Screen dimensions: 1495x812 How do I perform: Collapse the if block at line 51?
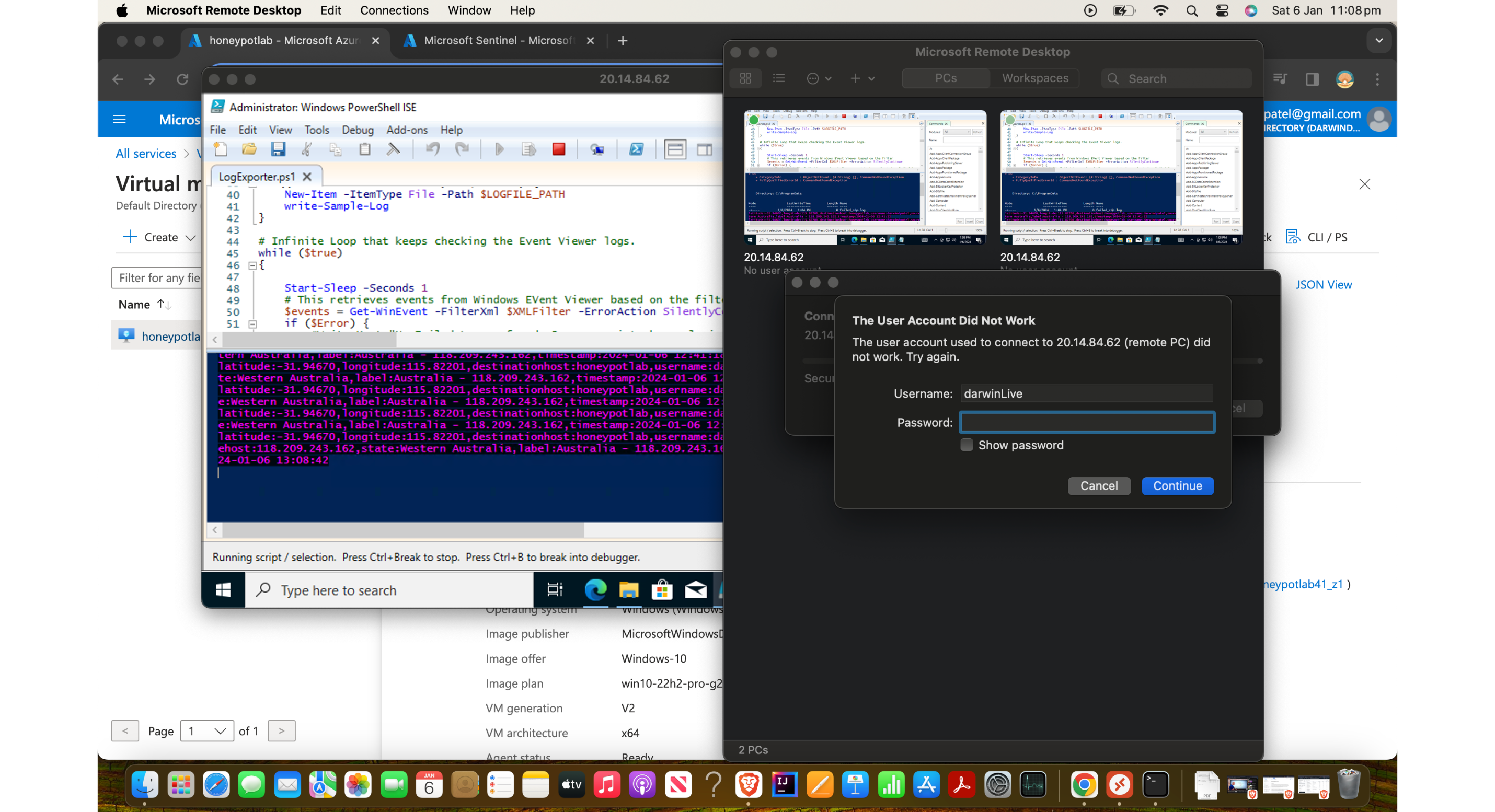point(252,324)
